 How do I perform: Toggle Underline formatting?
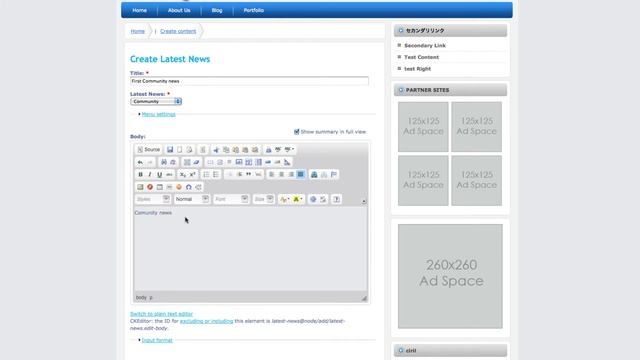point(160,175)
